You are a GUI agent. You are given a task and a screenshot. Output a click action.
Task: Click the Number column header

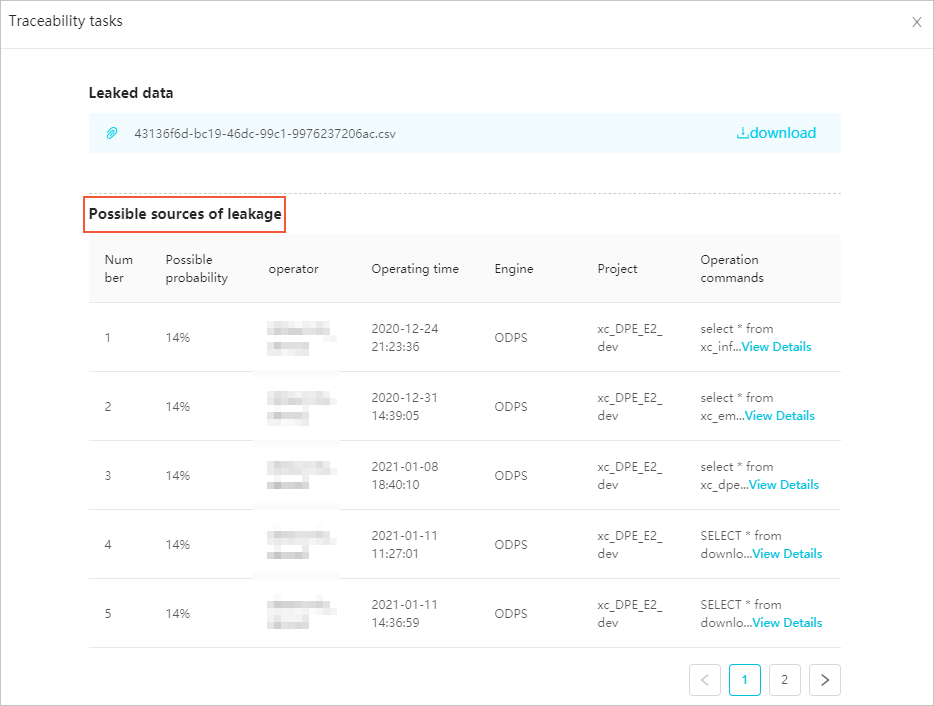click(119, 269)
